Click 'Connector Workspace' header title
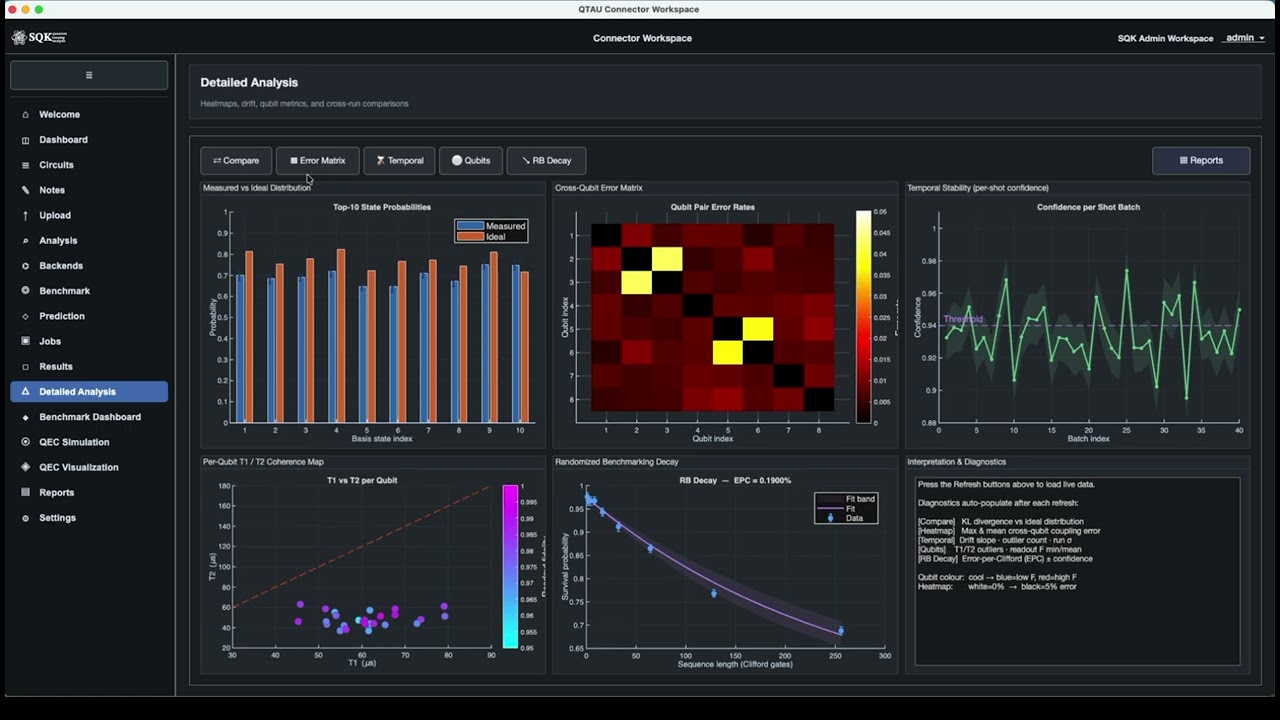The image size is (1280, 720). click(x=642, y=38)
